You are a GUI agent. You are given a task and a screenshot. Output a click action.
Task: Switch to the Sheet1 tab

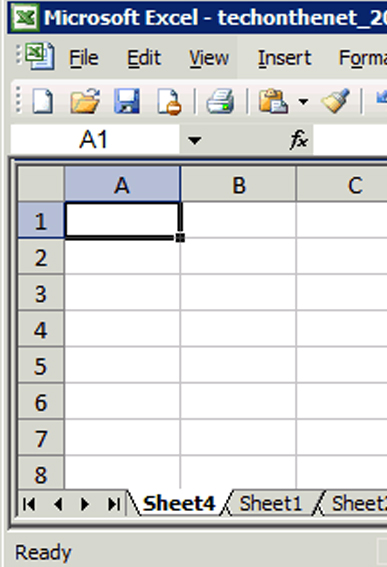(271, 503)
